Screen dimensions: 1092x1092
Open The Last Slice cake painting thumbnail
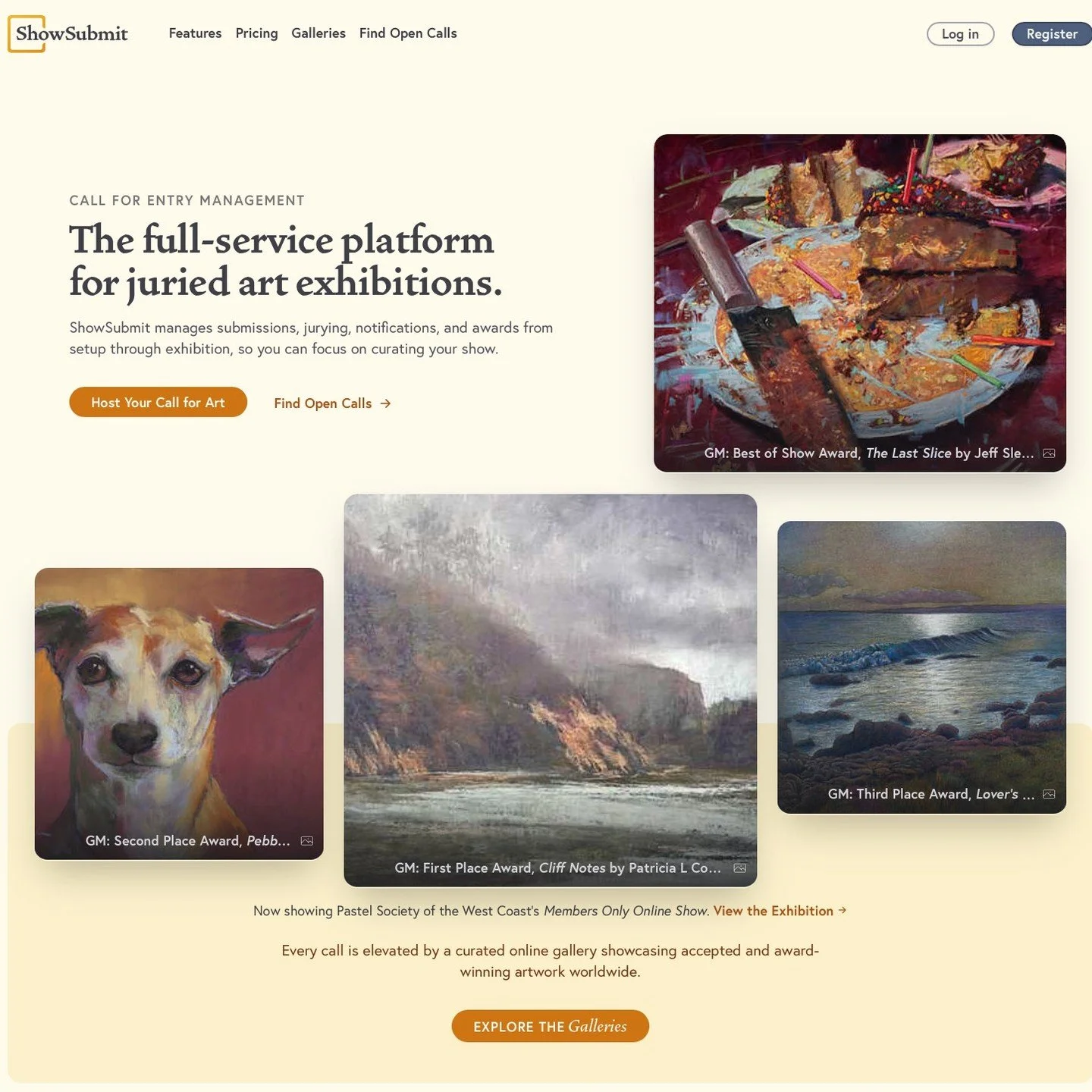click(x=860, y=303)
